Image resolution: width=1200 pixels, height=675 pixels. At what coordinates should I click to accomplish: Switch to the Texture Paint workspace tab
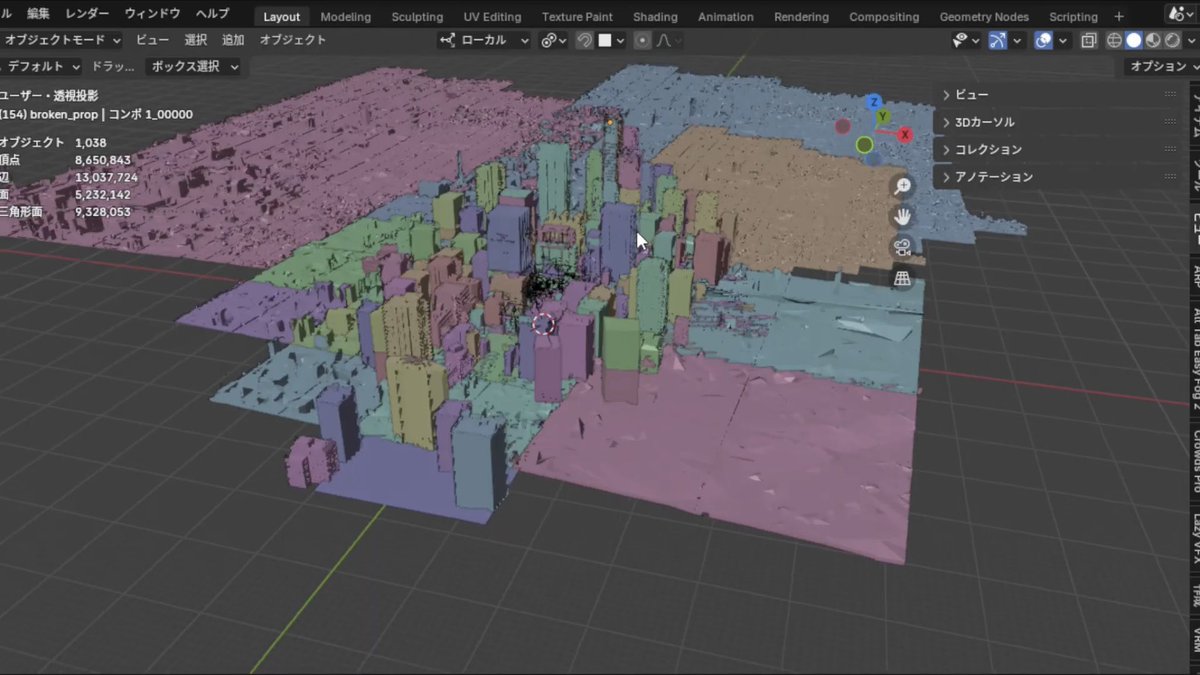[x=577, y=16]
